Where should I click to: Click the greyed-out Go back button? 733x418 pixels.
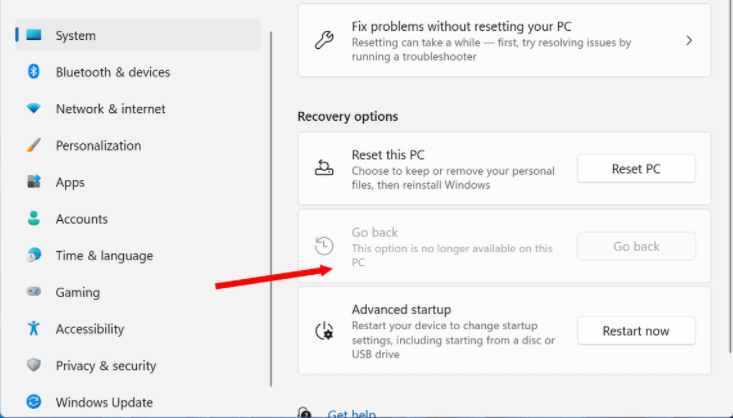[x=636, y=246]
